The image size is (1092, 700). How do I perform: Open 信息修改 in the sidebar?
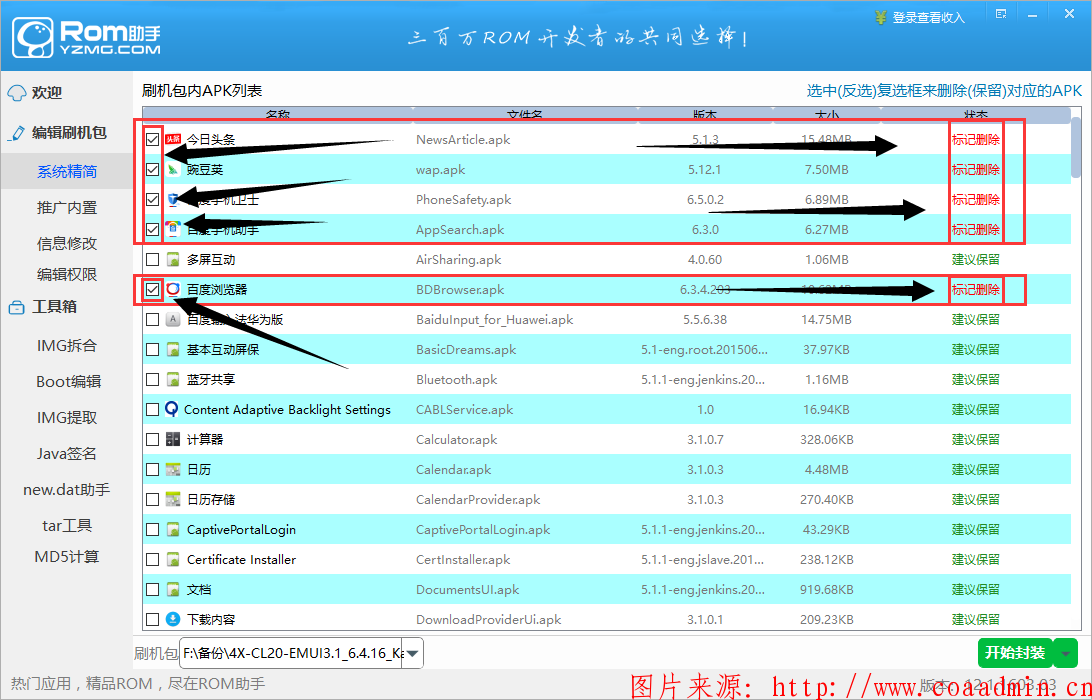(x=67, y=244)
